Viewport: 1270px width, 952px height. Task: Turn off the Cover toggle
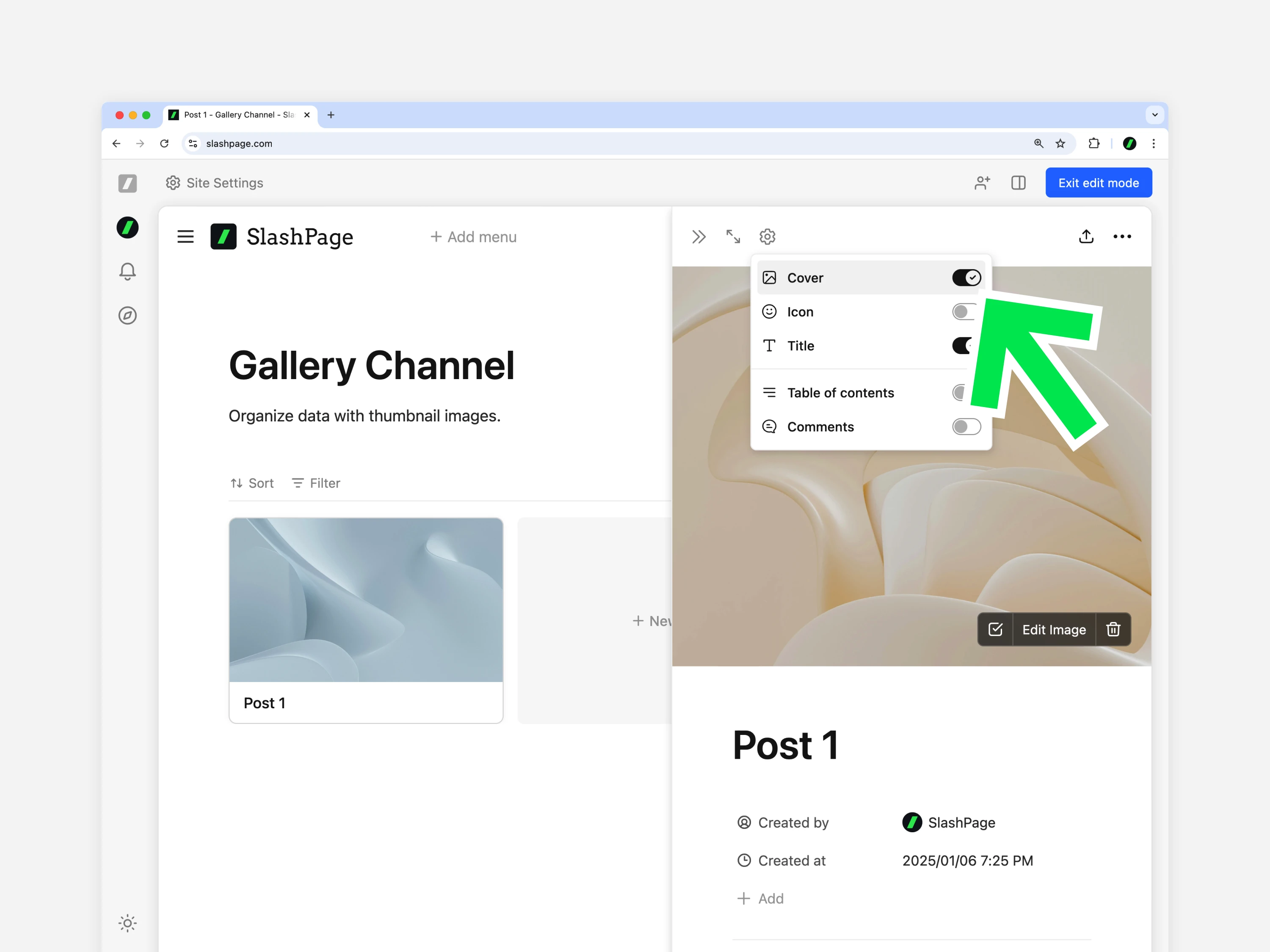966,278
